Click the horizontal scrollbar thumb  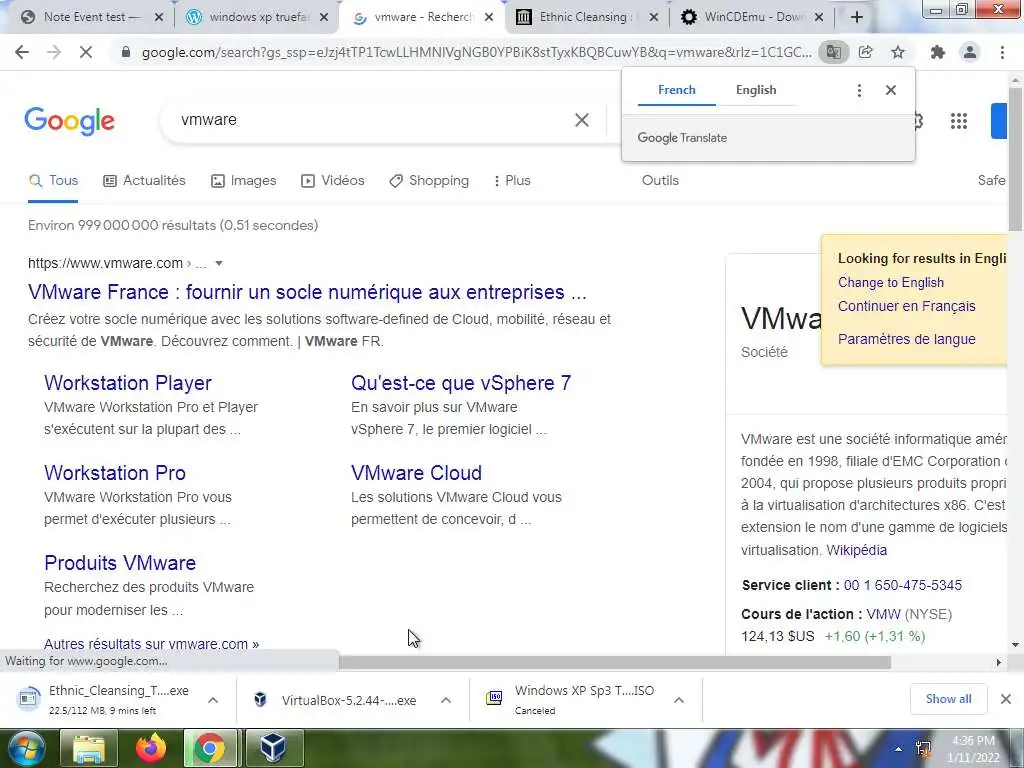click(615, 662)
